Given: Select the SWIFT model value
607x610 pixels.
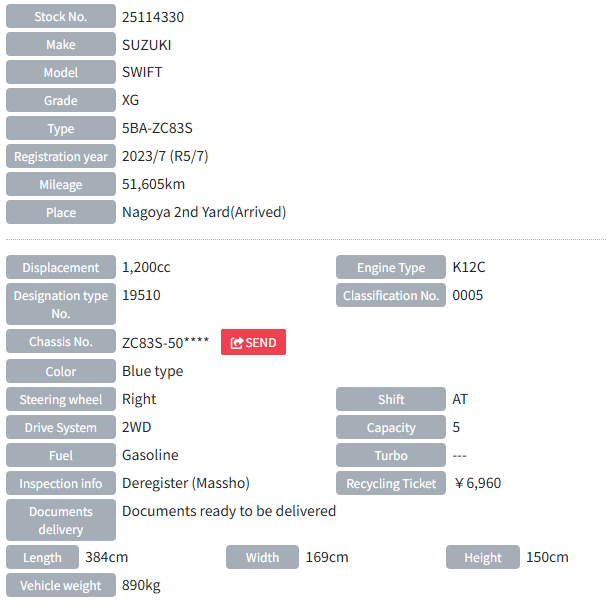Looking at the screenshot, I should (142, 73).
